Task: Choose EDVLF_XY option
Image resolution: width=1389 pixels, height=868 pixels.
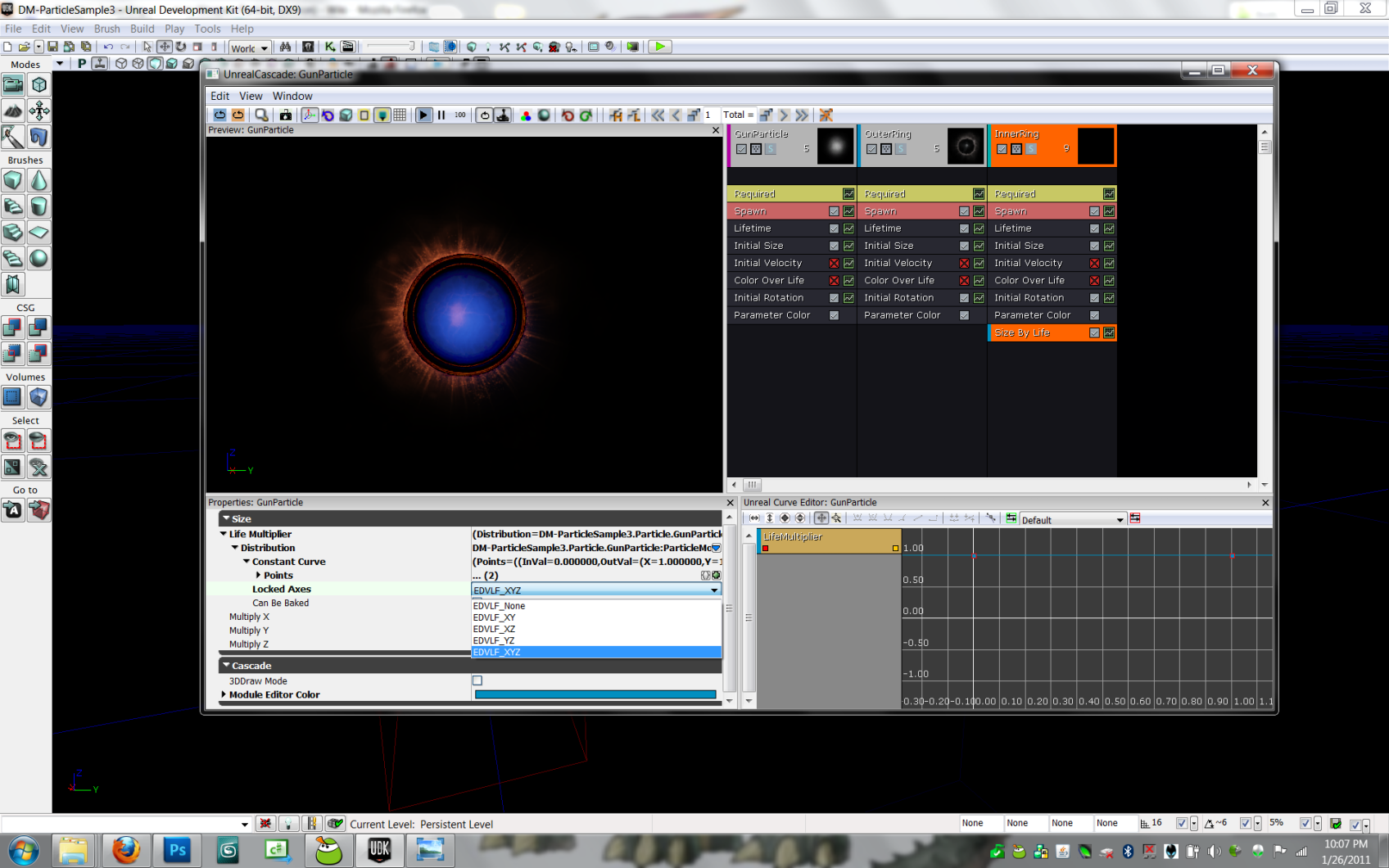Action: tap(596, 617)
